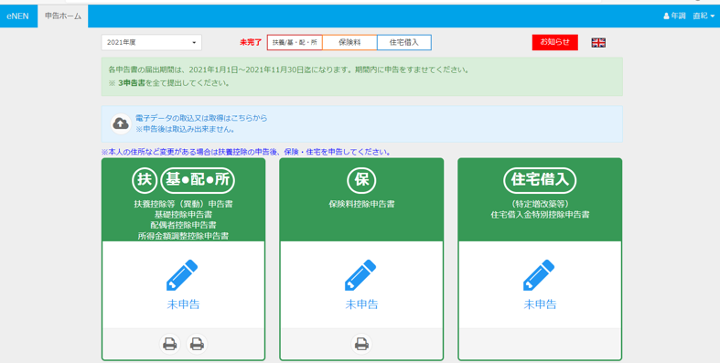Image resolution: width=720 pixels, height=364 pixels.
Task: Select the 保険料 status tab
Action: pos(349,42)
